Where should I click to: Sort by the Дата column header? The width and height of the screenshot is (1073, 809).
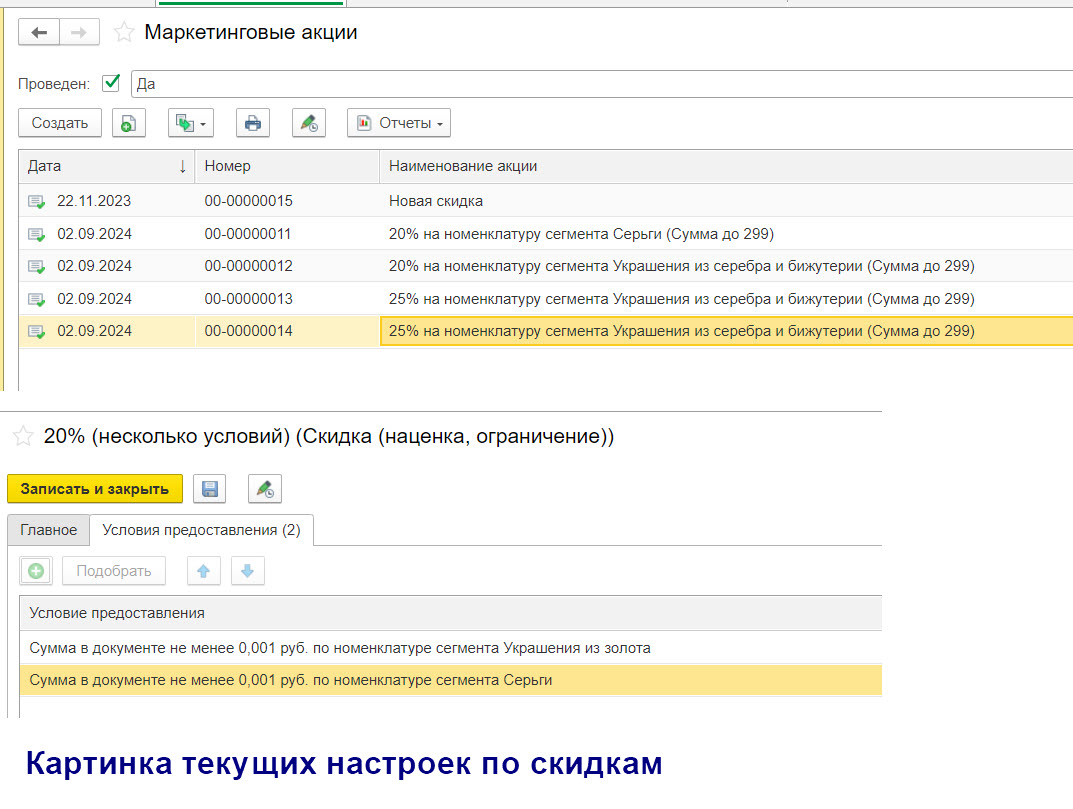[106, 166]
